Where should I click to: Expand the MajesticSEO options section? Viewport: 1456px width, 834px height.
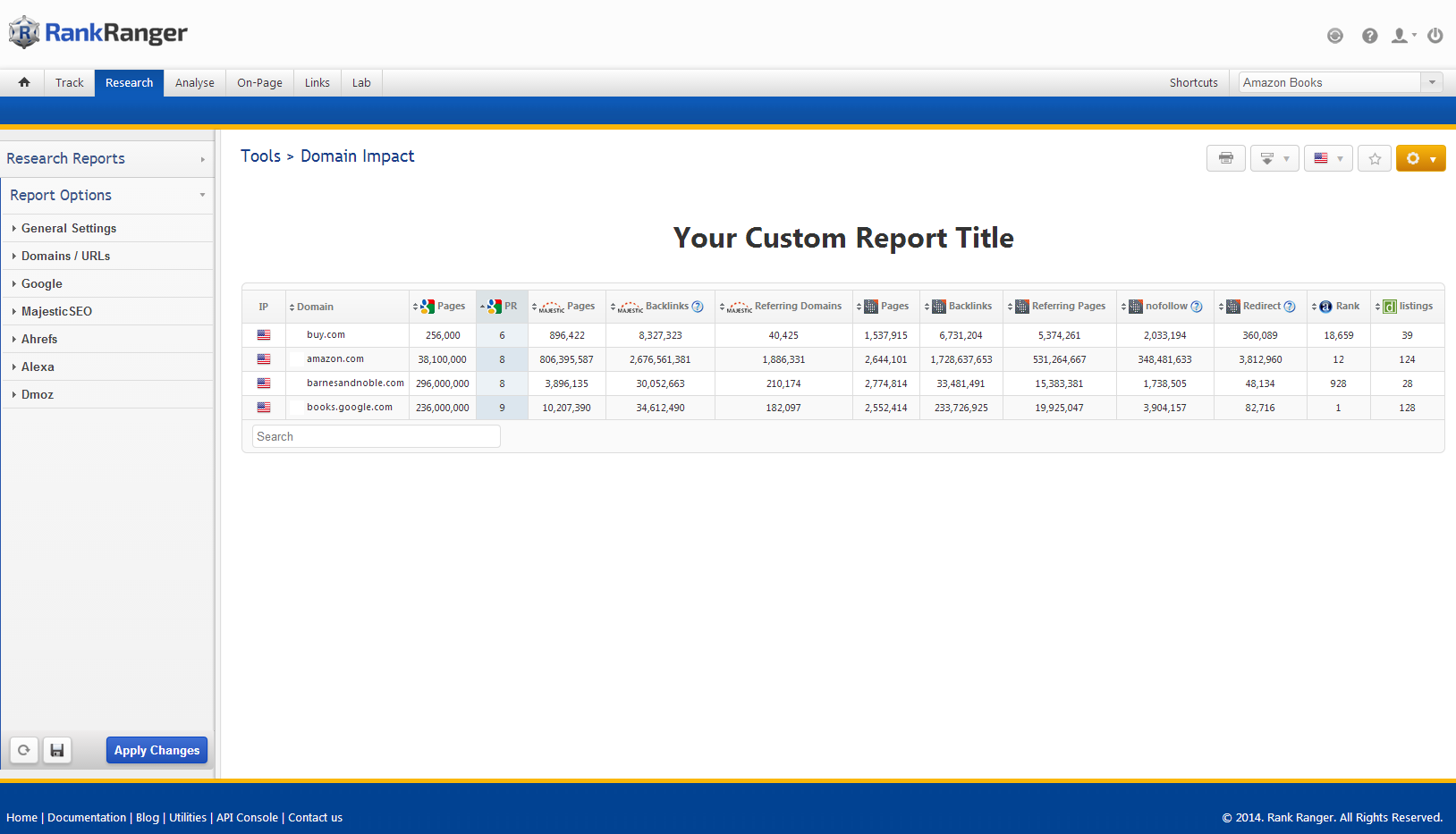coord(56,311)
